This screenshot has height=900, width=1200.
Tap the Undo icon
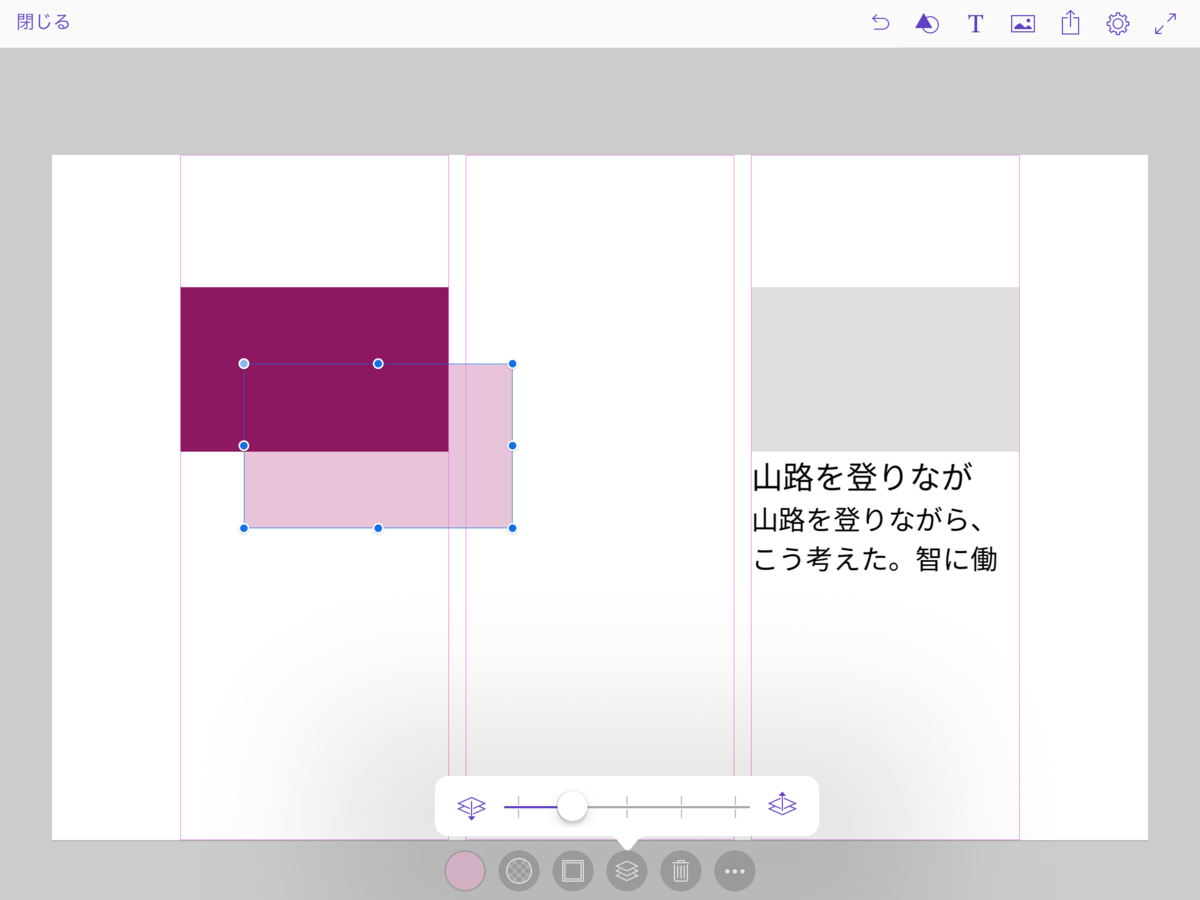pyautogui.click(x=881, y=22)
